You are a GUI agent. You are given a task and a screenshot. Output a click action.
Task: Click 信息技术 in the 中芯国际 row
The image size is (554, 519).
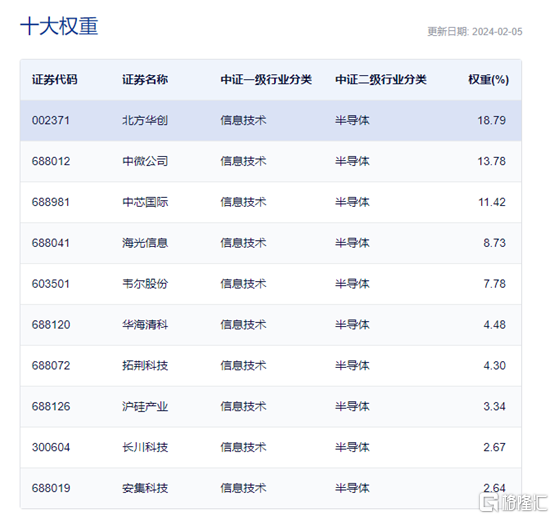243,202
